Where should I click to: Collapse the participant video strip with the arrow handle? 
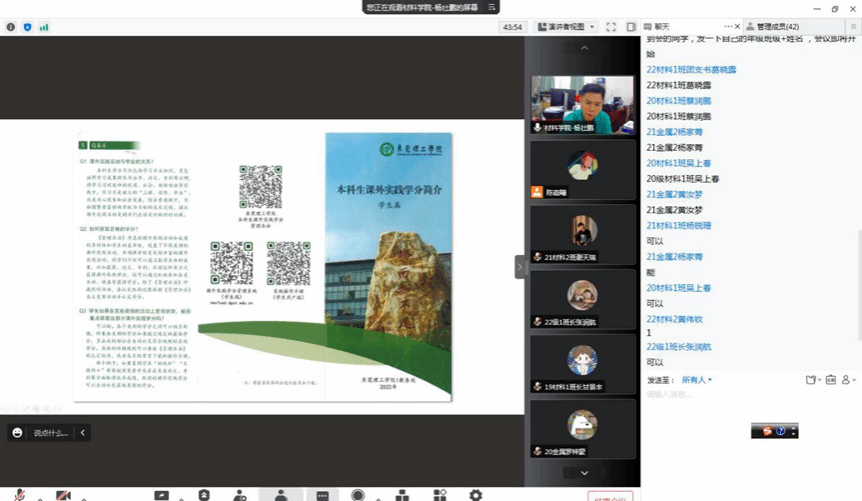519,267
